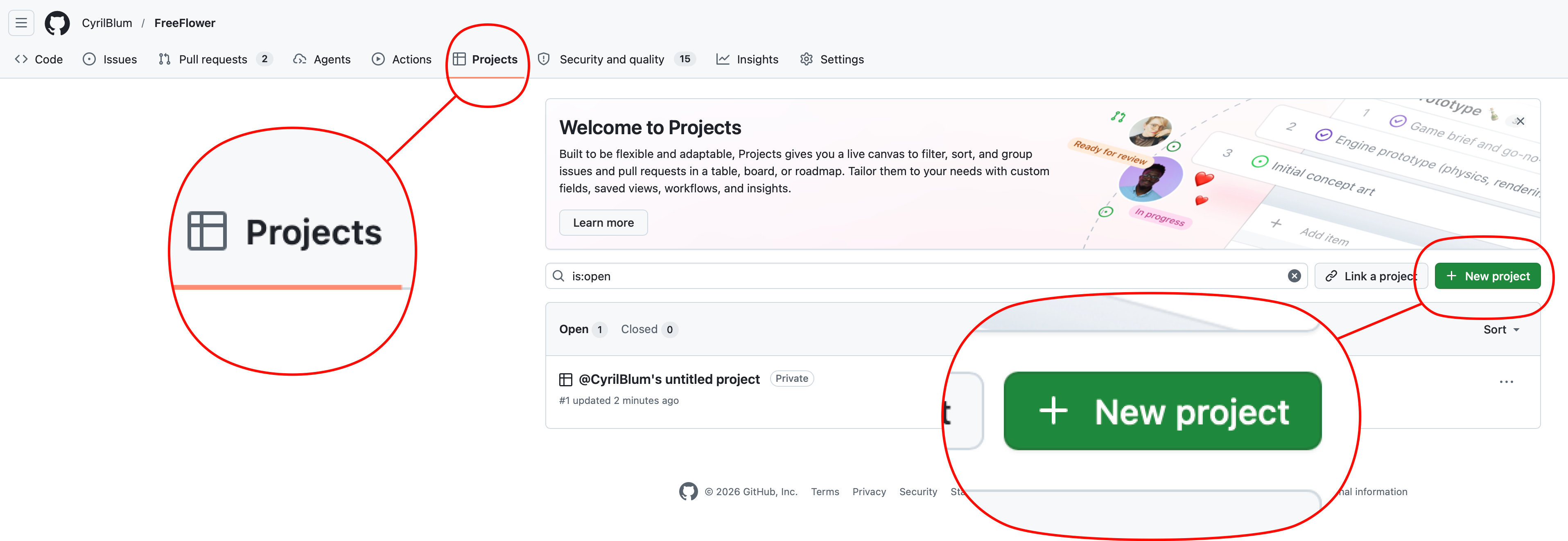Screen dimensions: 1568x541
Task: Click the GitHub Octocat logo in header
Action: pyautogui.click(x=57, y=23)
